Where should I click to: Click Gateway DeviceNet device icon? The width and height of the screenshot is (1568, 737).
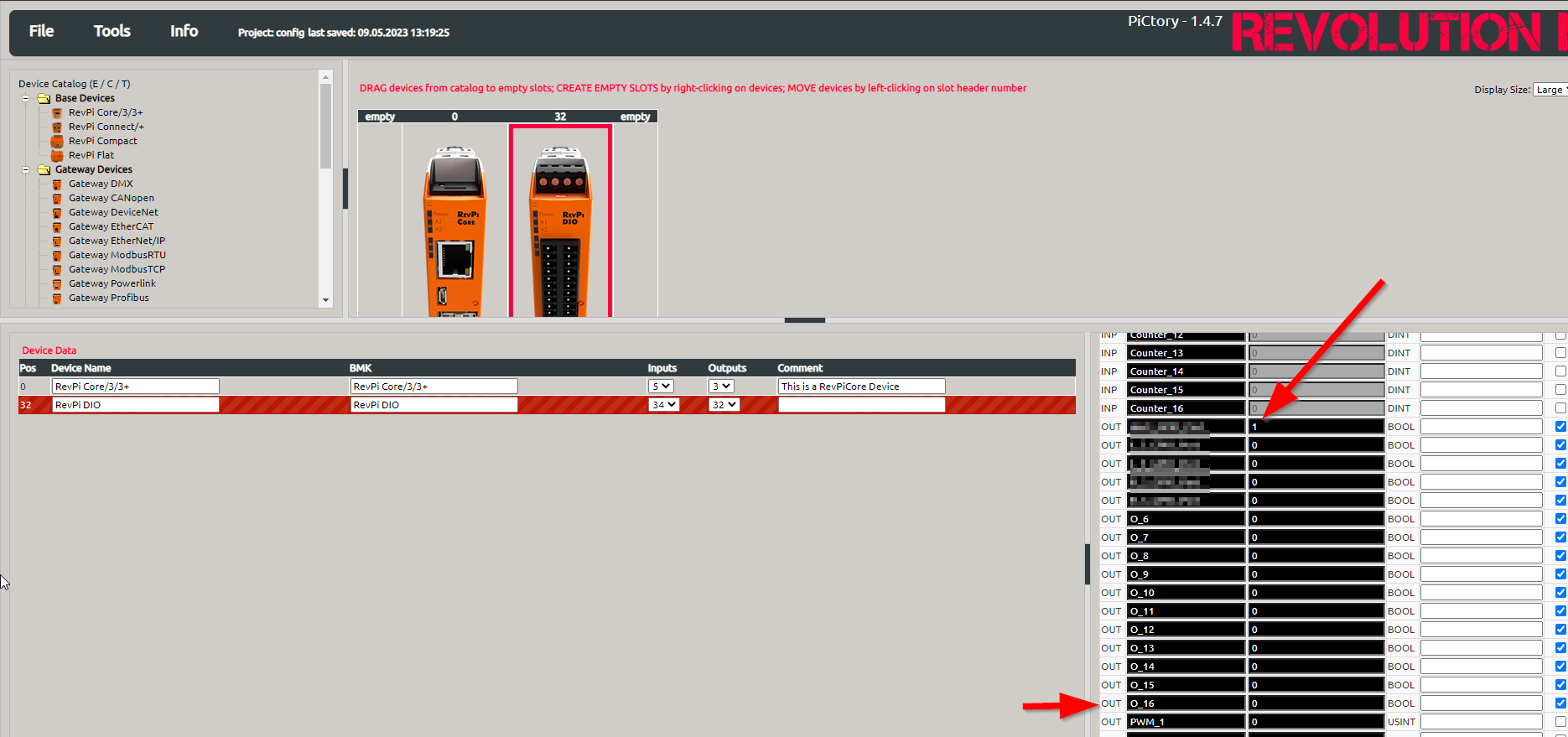[57, 212]
